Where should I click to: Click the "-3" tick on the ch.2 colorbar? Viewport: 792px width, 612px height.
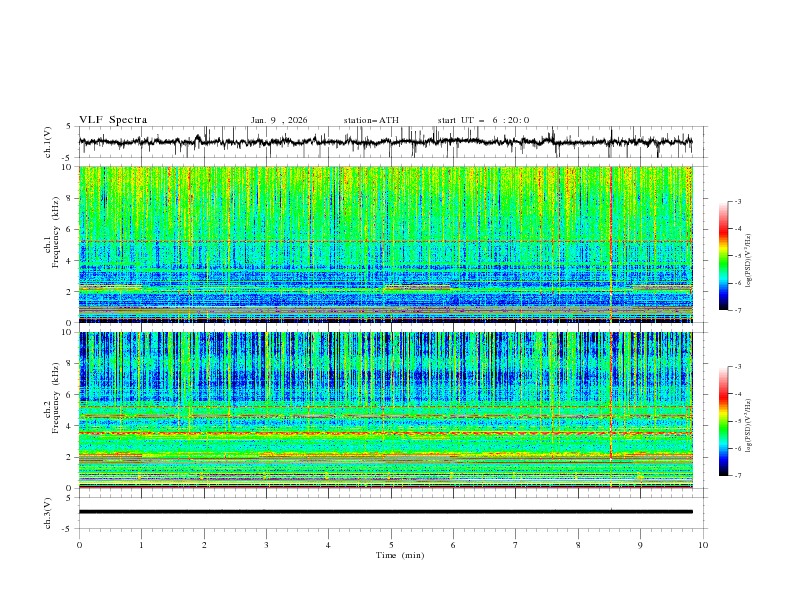tap(738, 367)
